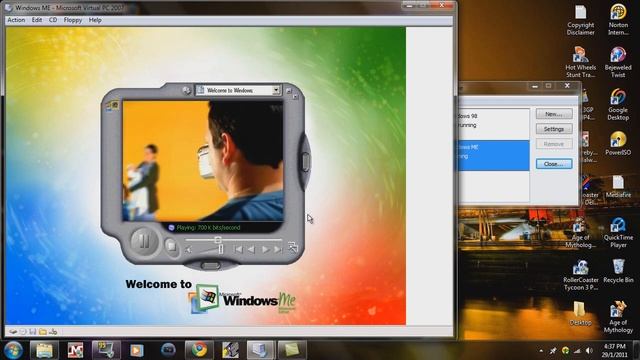
Task: Open the Windows Start orb
Action: (13, 350)
